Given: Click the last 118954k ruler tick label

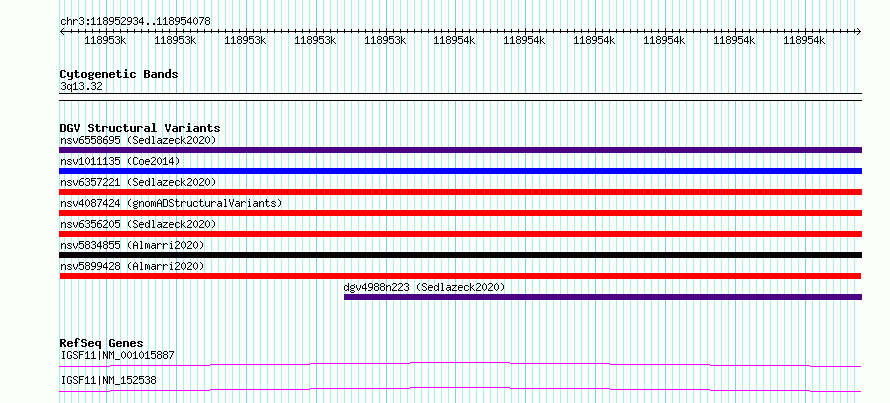Looking at the screenshot, I should (804, 40).
